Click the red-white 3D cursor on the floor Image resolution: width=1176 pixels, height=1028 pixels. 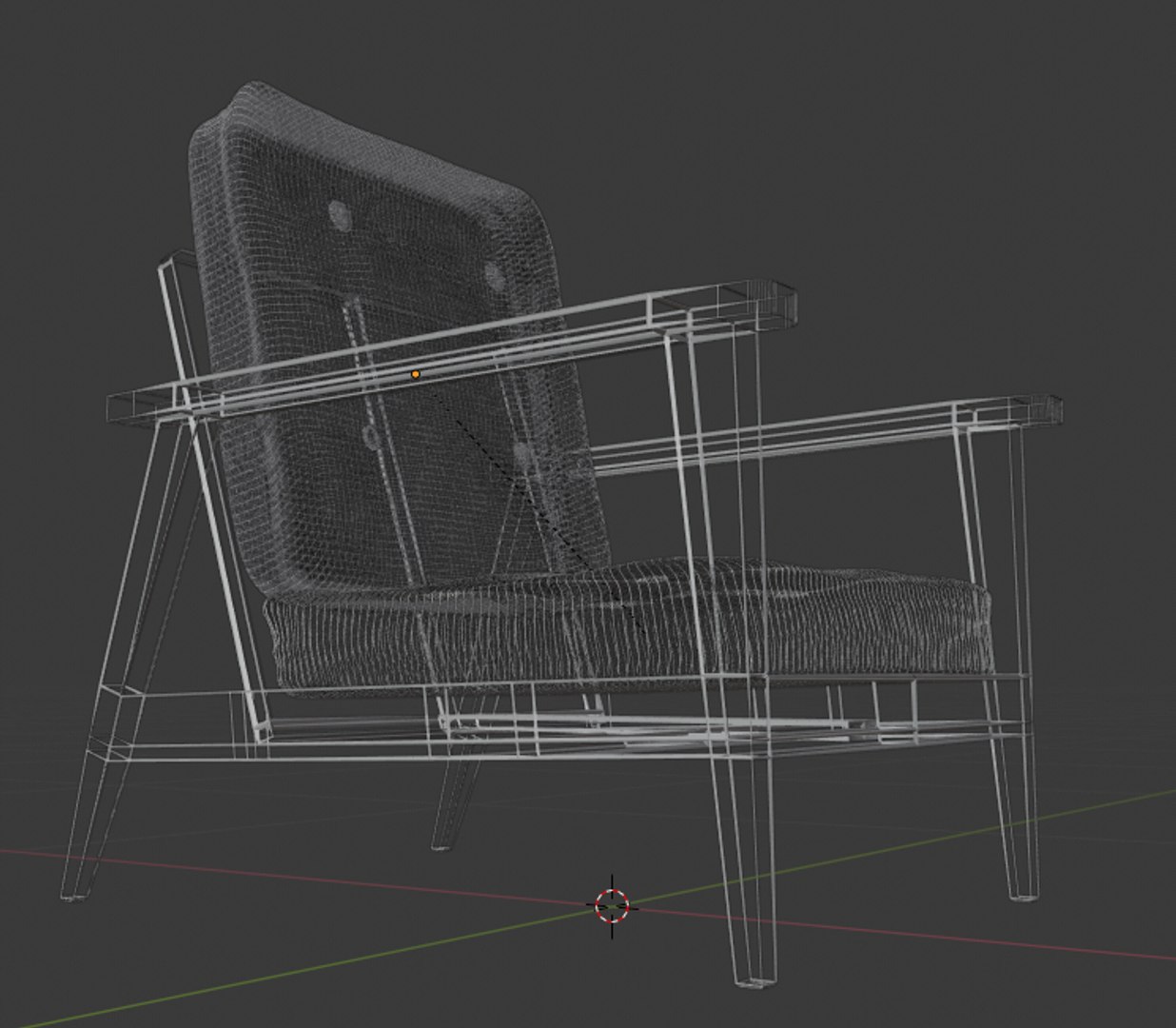[613, 905]
